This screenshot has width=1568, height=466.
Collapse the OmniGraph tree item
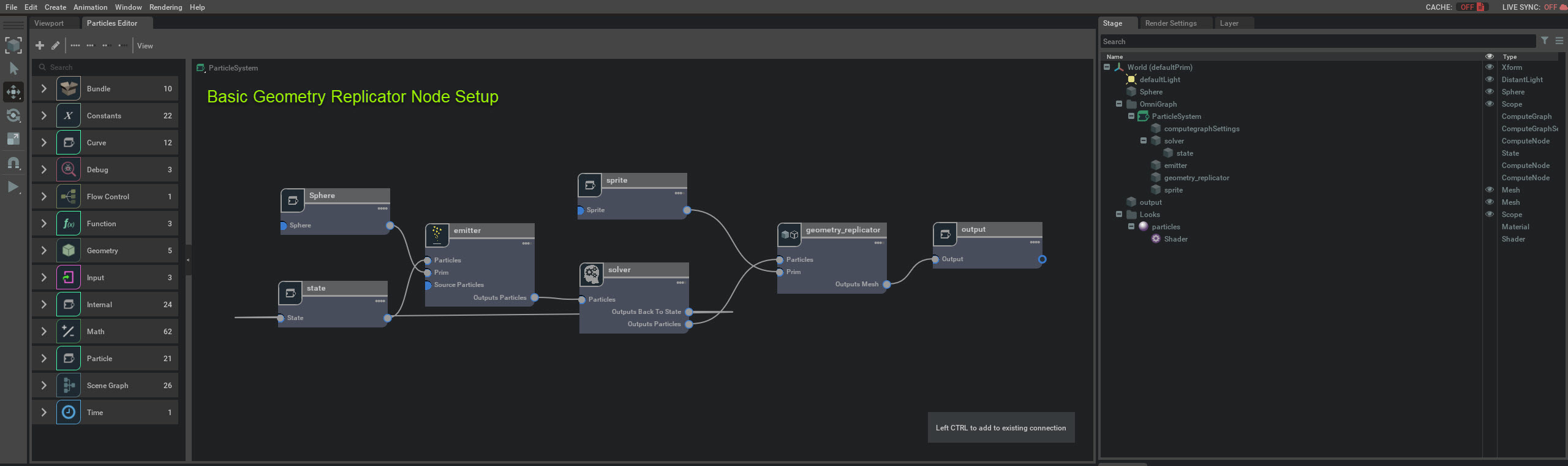[x=1119, y=104]
